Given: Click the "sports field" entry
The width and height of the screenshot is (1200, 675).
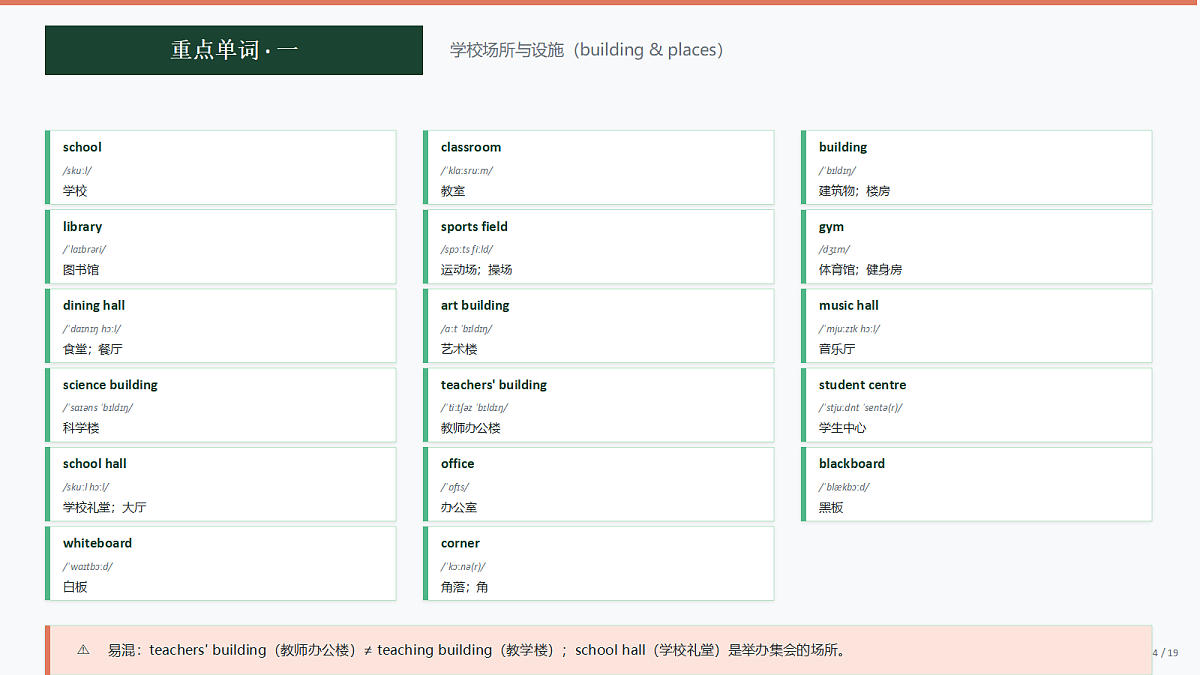Looking at the screenshot, I should (474, 227).
